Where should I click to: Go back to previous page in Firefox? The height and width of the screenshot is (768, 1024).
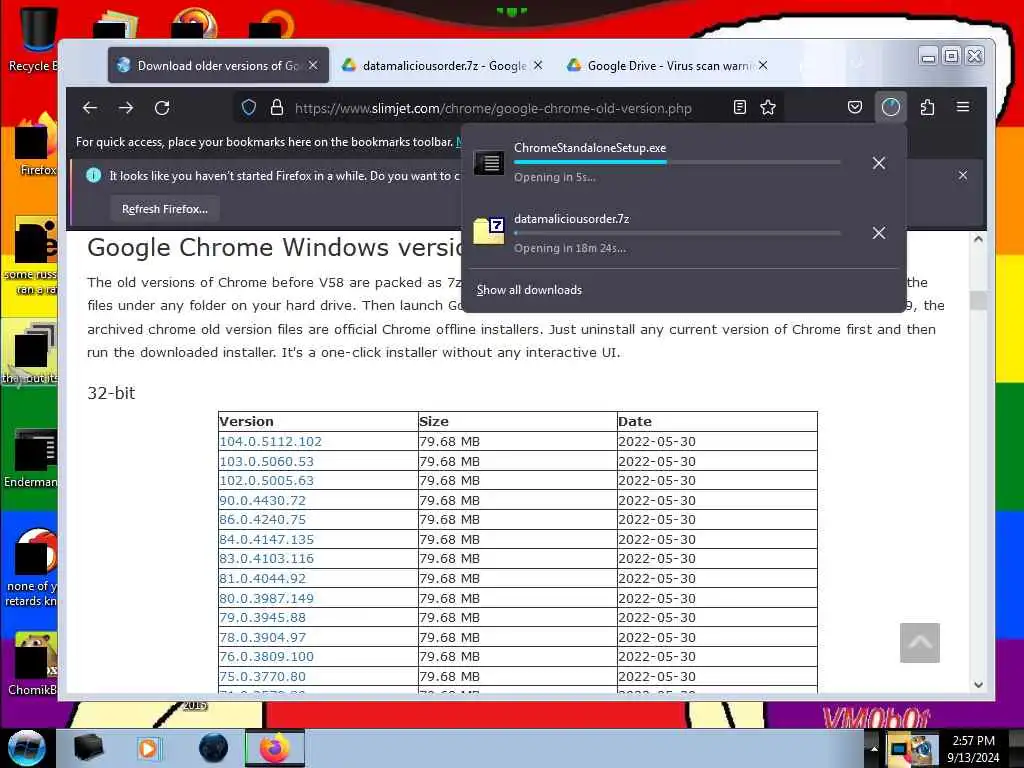click(x=90, y=108)
